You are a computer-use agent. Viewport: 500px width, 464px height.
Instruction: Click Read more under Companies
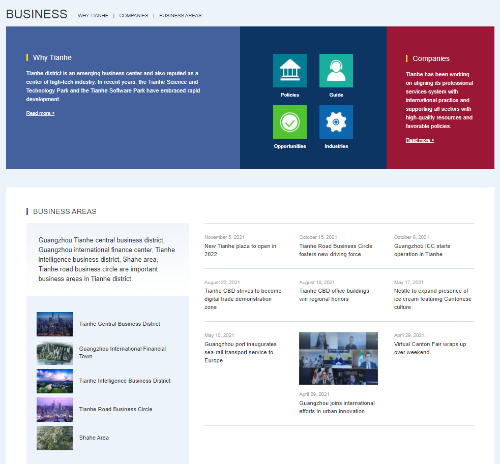[x=420, y=140]
